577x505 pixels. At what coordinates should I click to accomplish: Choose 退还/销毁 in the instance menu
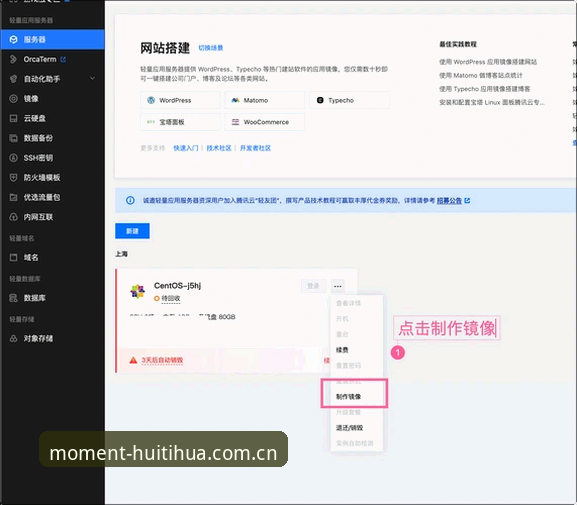click(349, 428)
